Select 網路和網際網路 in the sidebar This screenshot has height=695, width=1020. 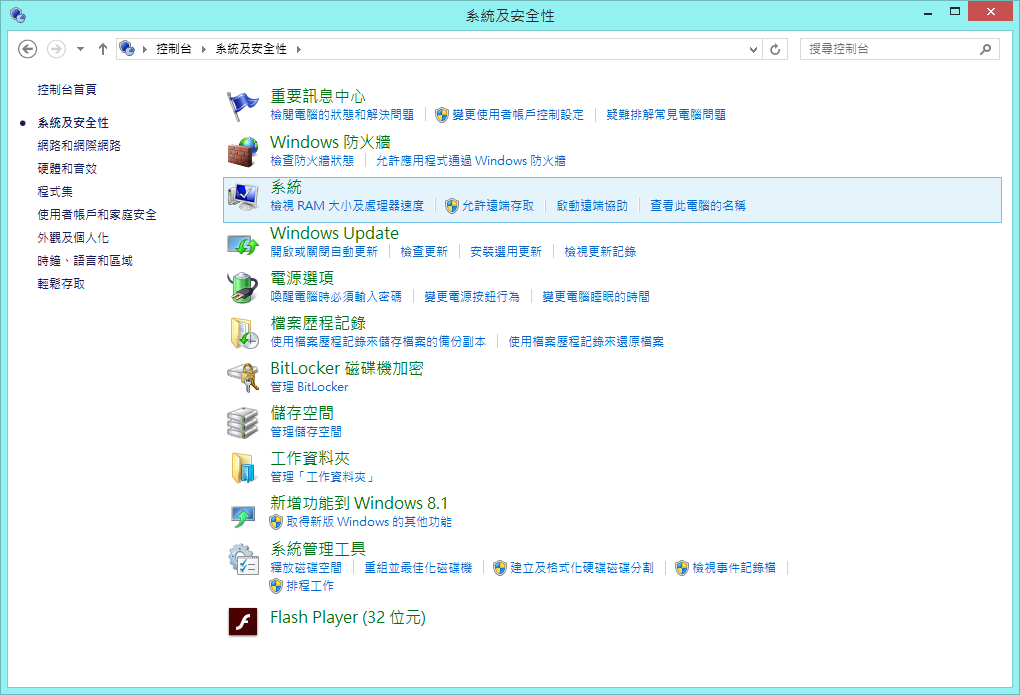(x=79, y=146)
